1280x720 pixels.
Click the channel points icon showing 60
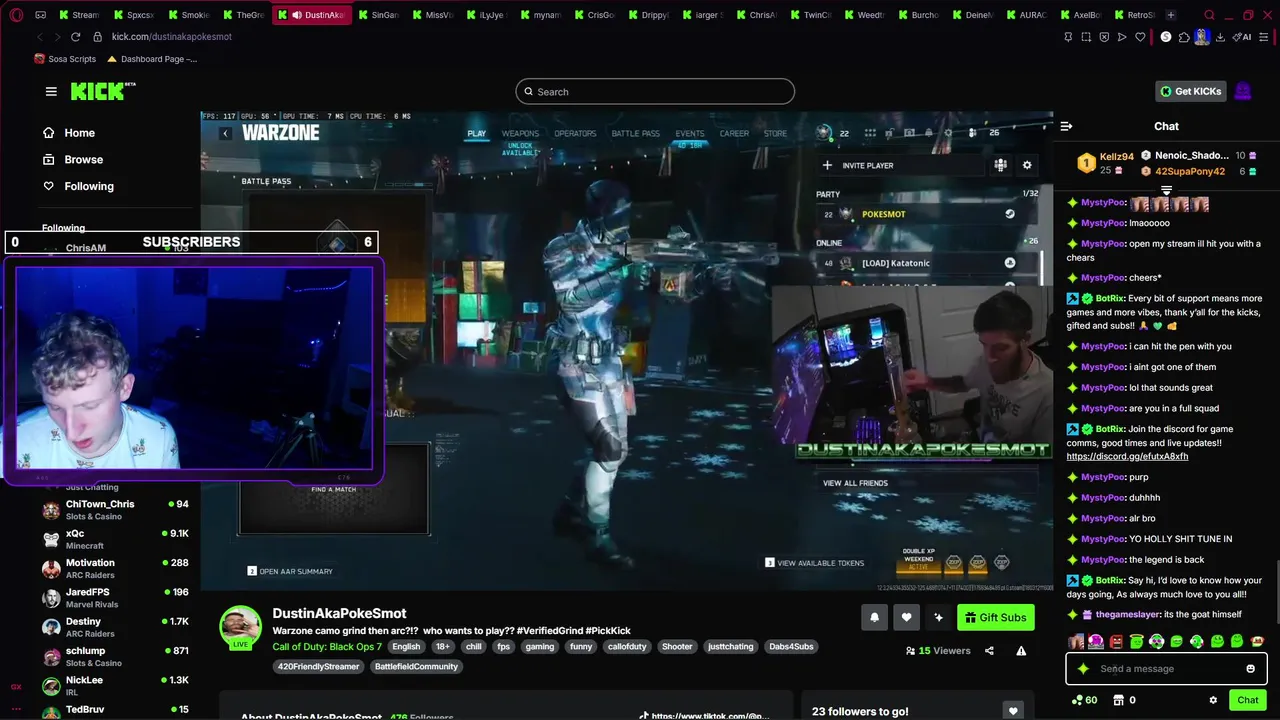click(1084, 700)
